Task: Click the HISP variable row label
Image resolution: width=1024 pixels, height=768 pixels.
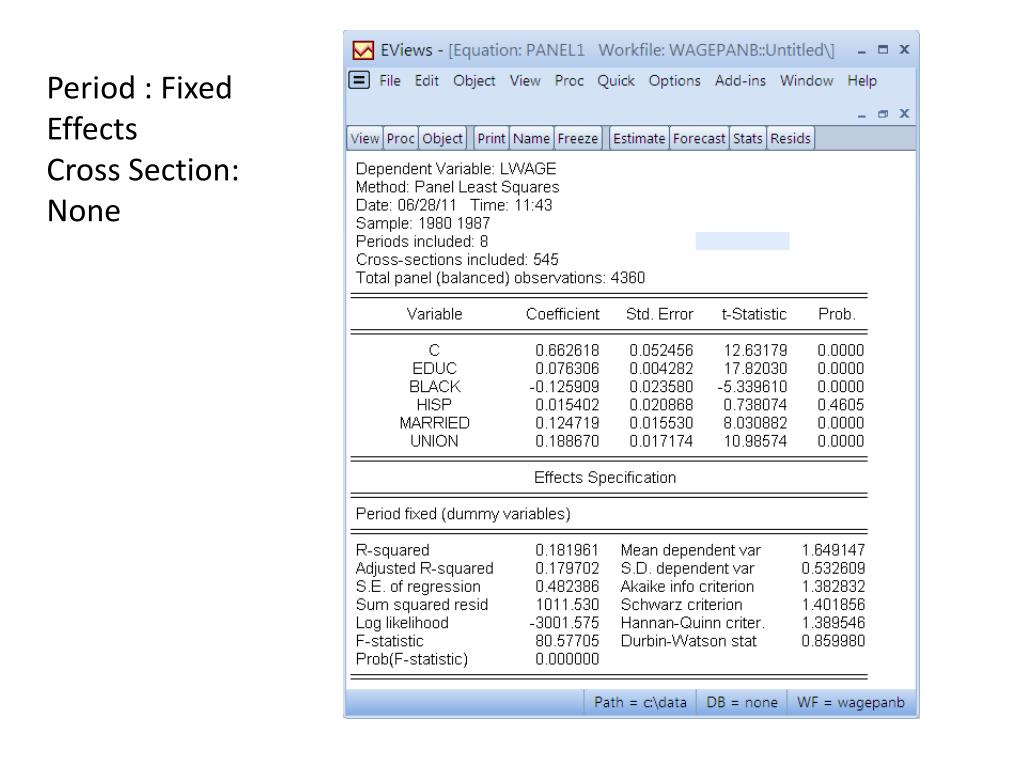Action: (x=434, y=405)
